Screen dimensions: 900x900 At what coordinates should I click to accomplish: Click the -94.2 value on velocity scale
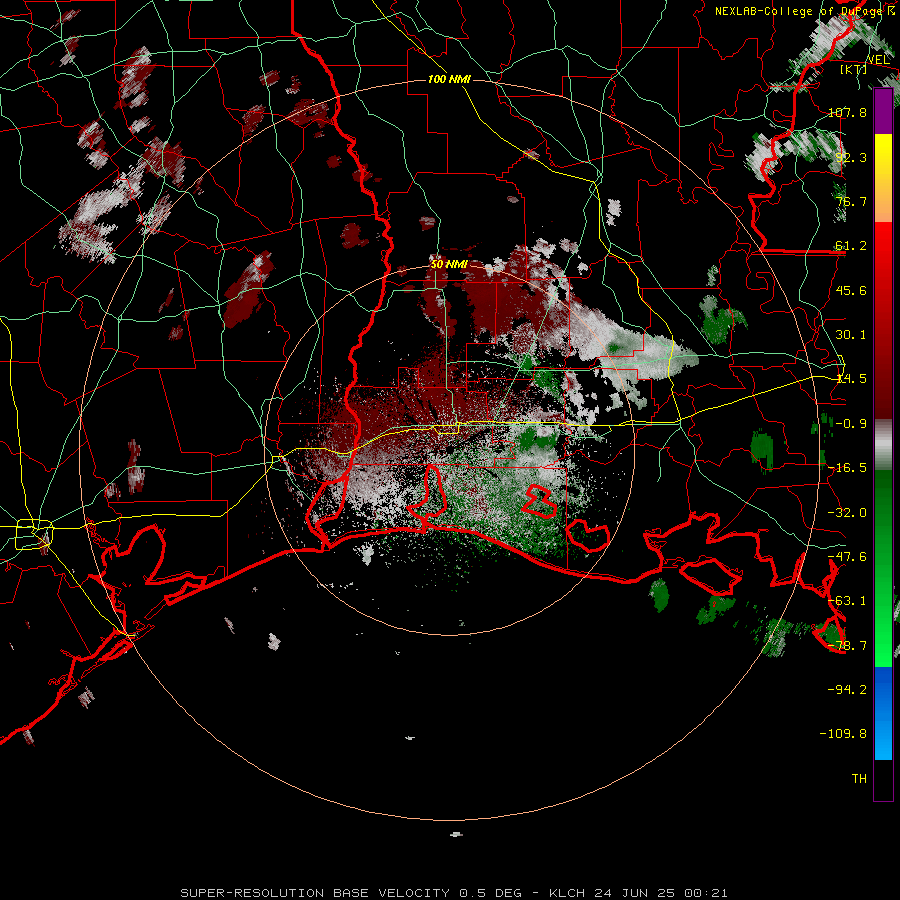[847, 690]
